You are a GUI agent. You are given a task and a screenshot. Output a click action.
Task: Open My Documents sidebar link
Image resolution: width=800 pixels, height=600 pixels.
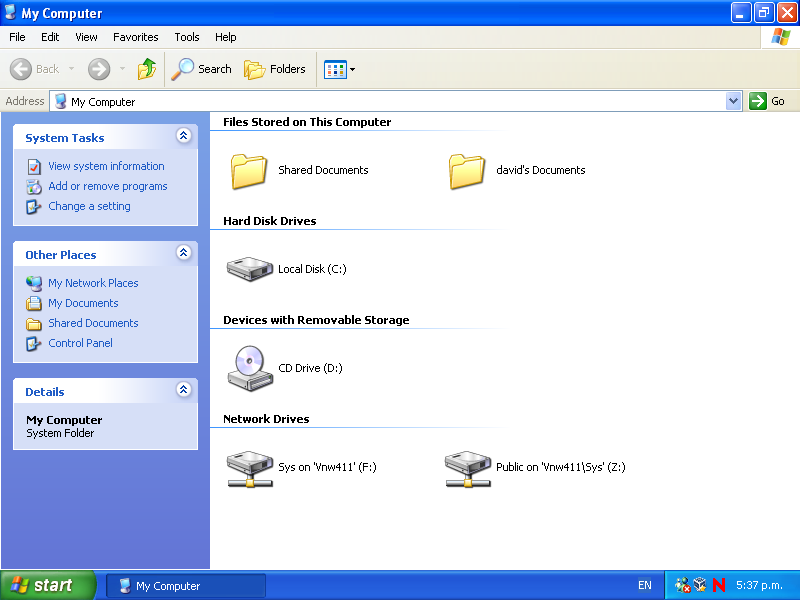pyautogui.click(x=83, y=303)
